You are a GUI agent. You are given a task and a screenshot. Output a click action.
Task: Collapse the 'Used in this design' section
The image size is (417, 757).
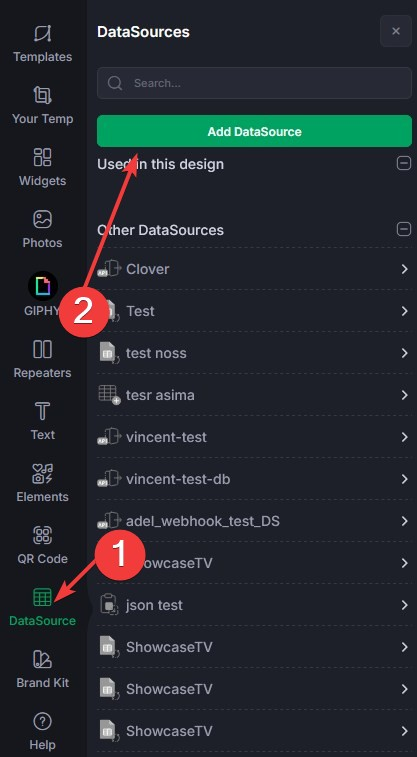[x=403, y=164]
